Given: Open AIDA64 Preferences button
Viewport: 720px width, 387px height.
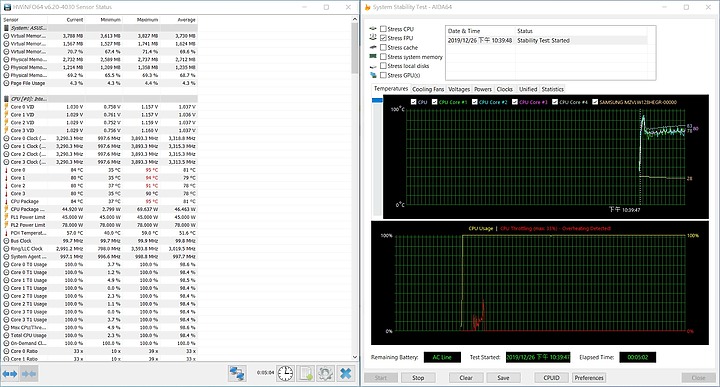Looking at the screenshot, I should pos(589,378).
